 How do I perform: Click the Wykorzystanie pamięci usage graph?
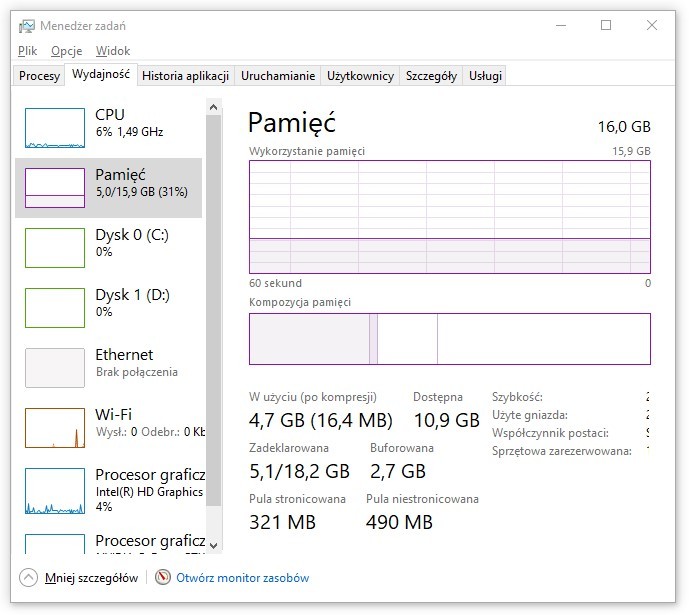(450, 217)
